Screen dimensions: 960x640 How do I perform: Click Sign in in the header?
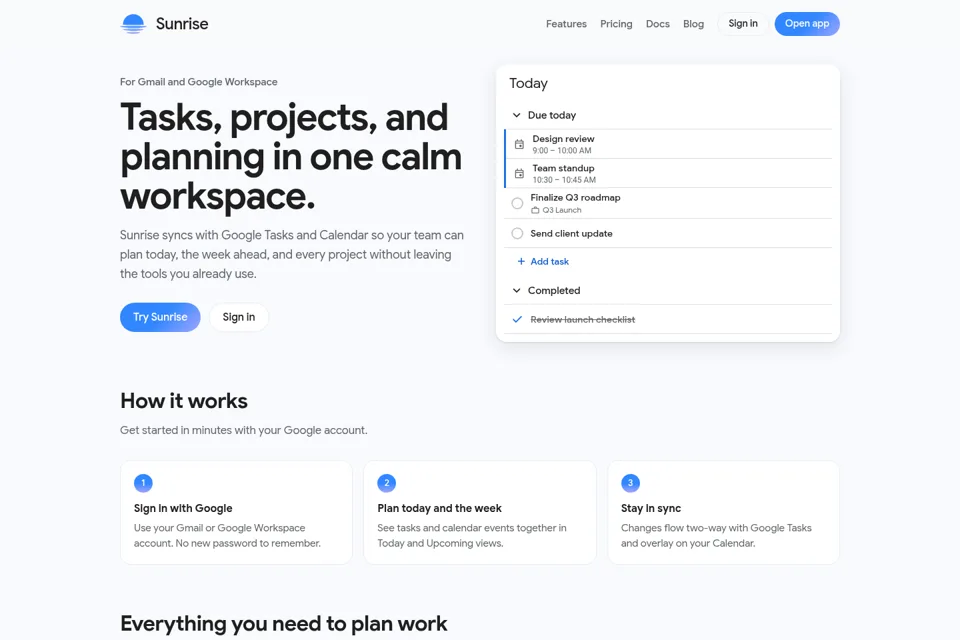[743, 24]
